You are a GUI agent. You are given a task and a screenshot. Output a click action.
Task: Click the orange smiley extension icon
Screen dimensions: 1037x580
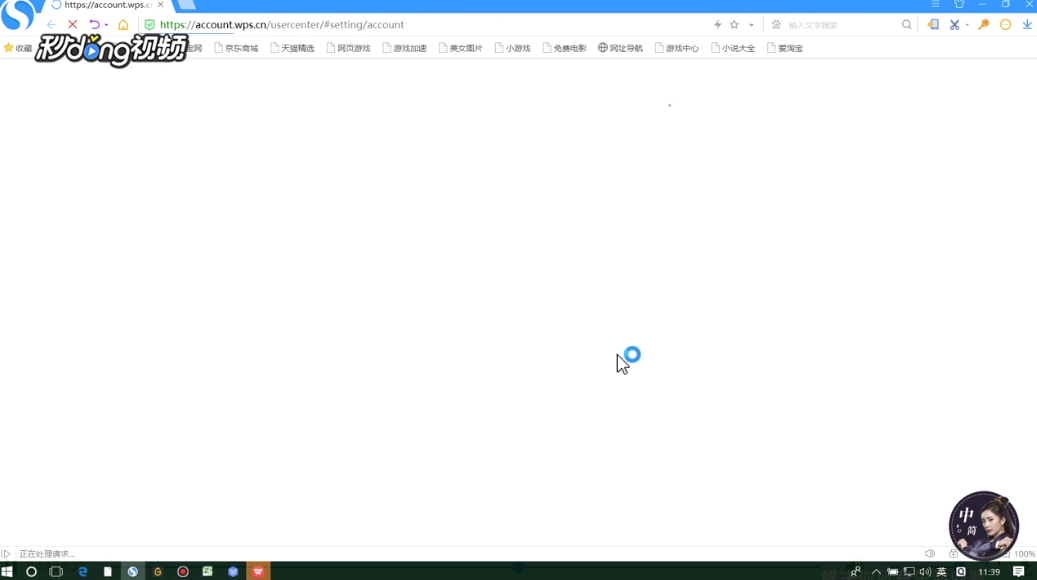(x=1005, y=24)
